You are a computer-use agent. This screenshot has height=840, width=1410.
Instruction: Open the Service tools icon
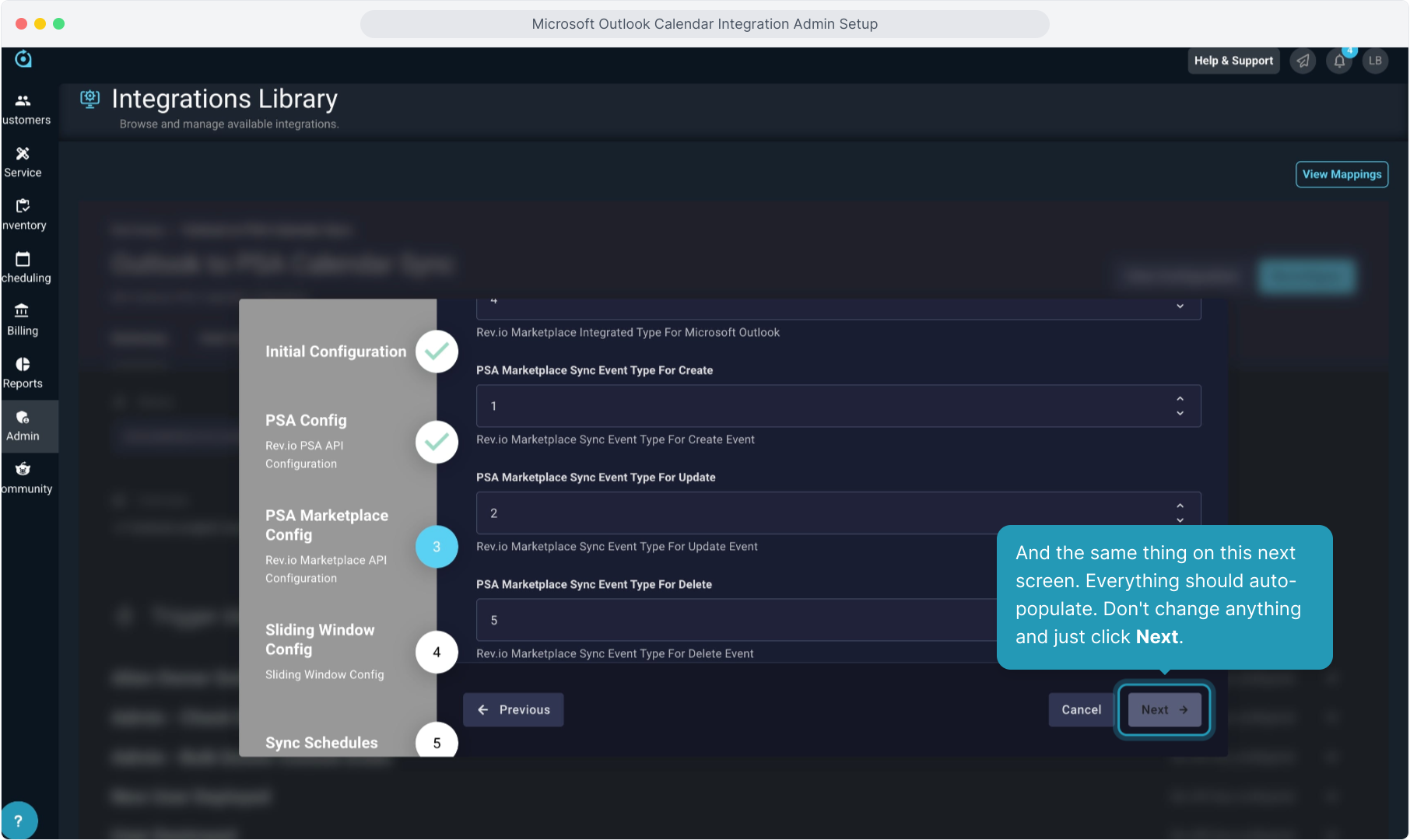pos(23,154)
